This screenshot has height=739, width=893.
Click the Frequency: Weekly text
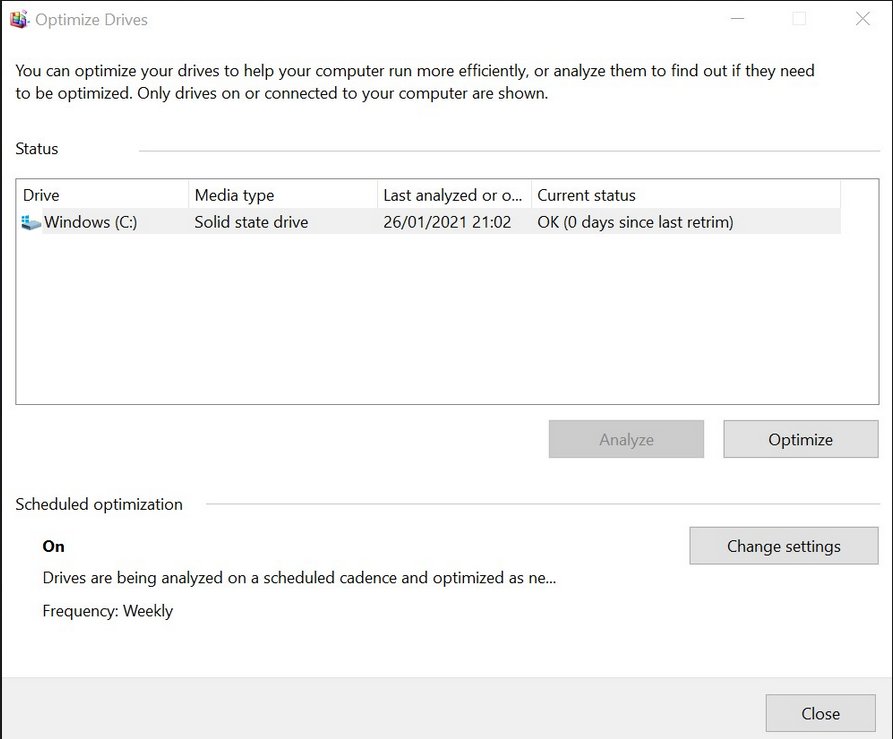point(108,611)
